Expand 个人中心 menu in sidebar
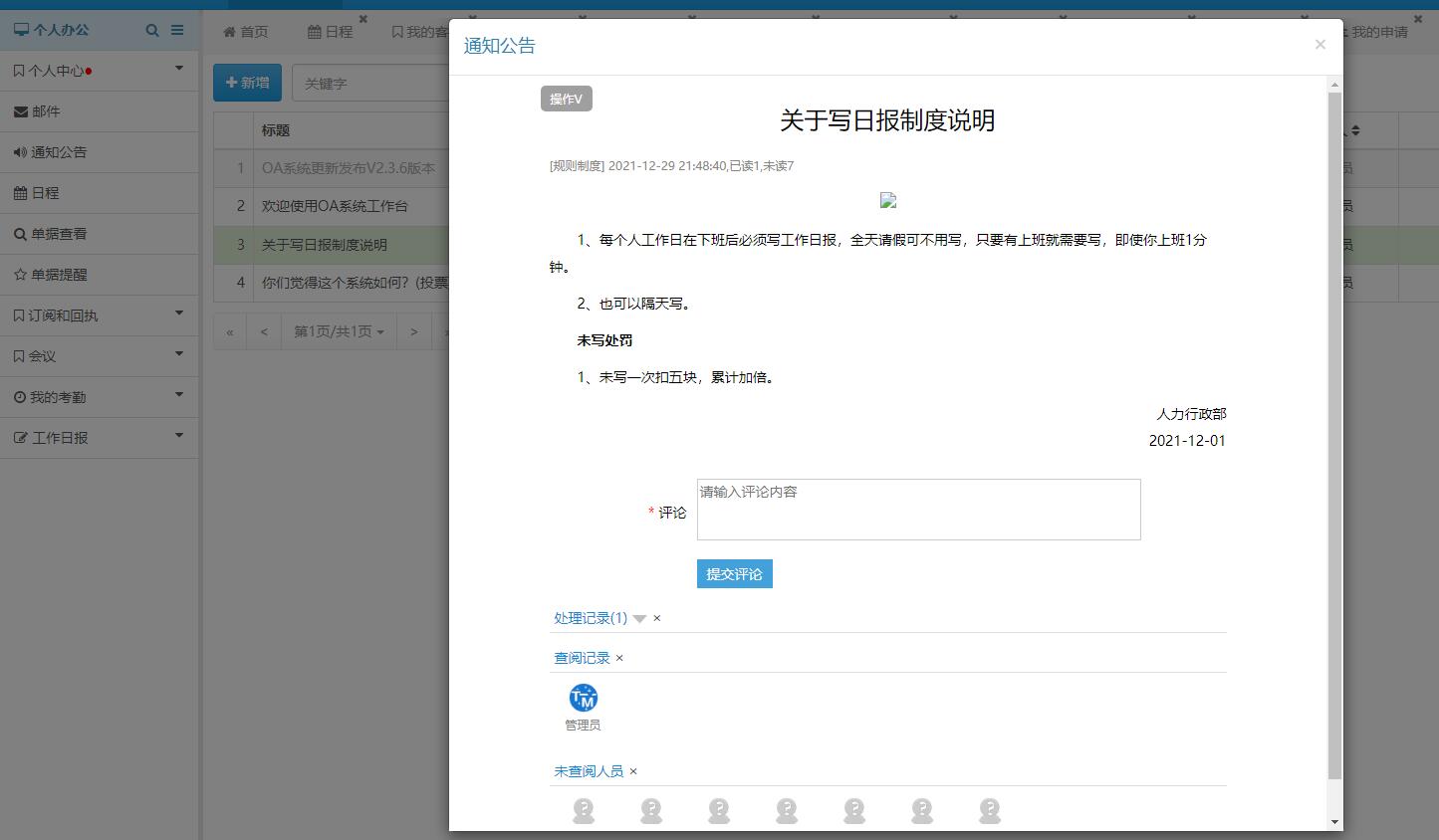The width and height of the screenshot is (1439, 840). coord(100,71)
